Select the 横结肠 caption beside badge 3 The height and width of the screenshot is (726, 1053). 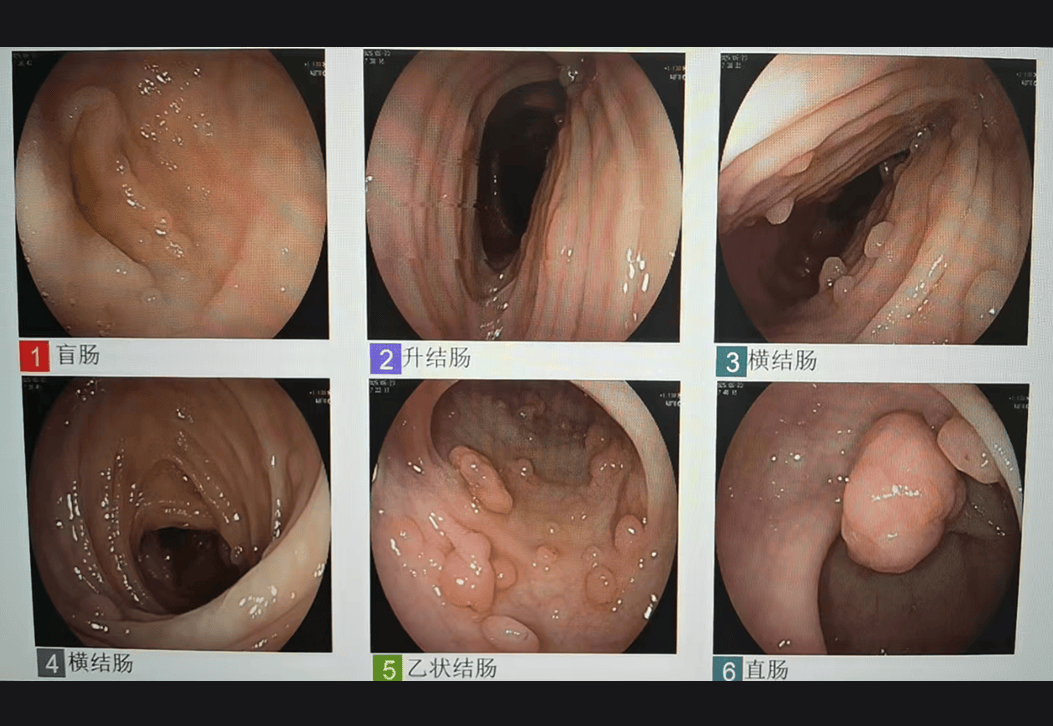point(782,360)
